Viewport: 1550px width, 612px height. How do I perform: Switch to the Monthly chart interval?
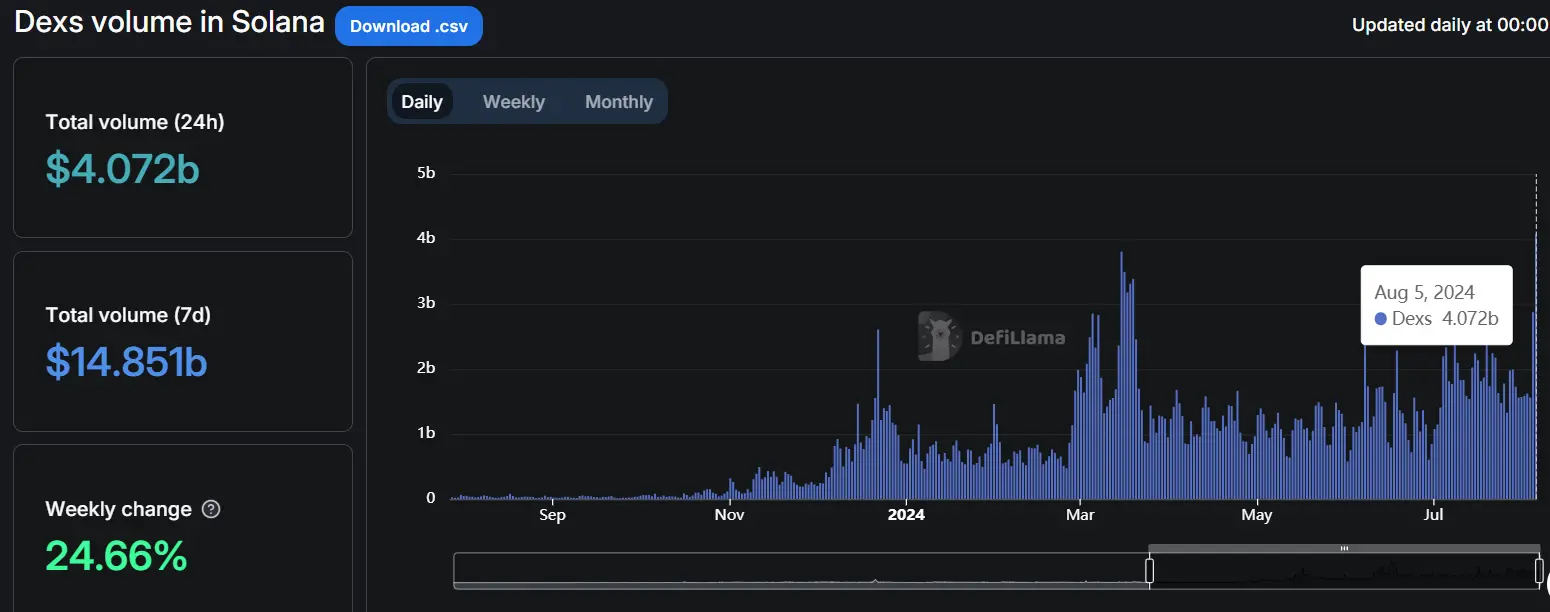point(618,102)
